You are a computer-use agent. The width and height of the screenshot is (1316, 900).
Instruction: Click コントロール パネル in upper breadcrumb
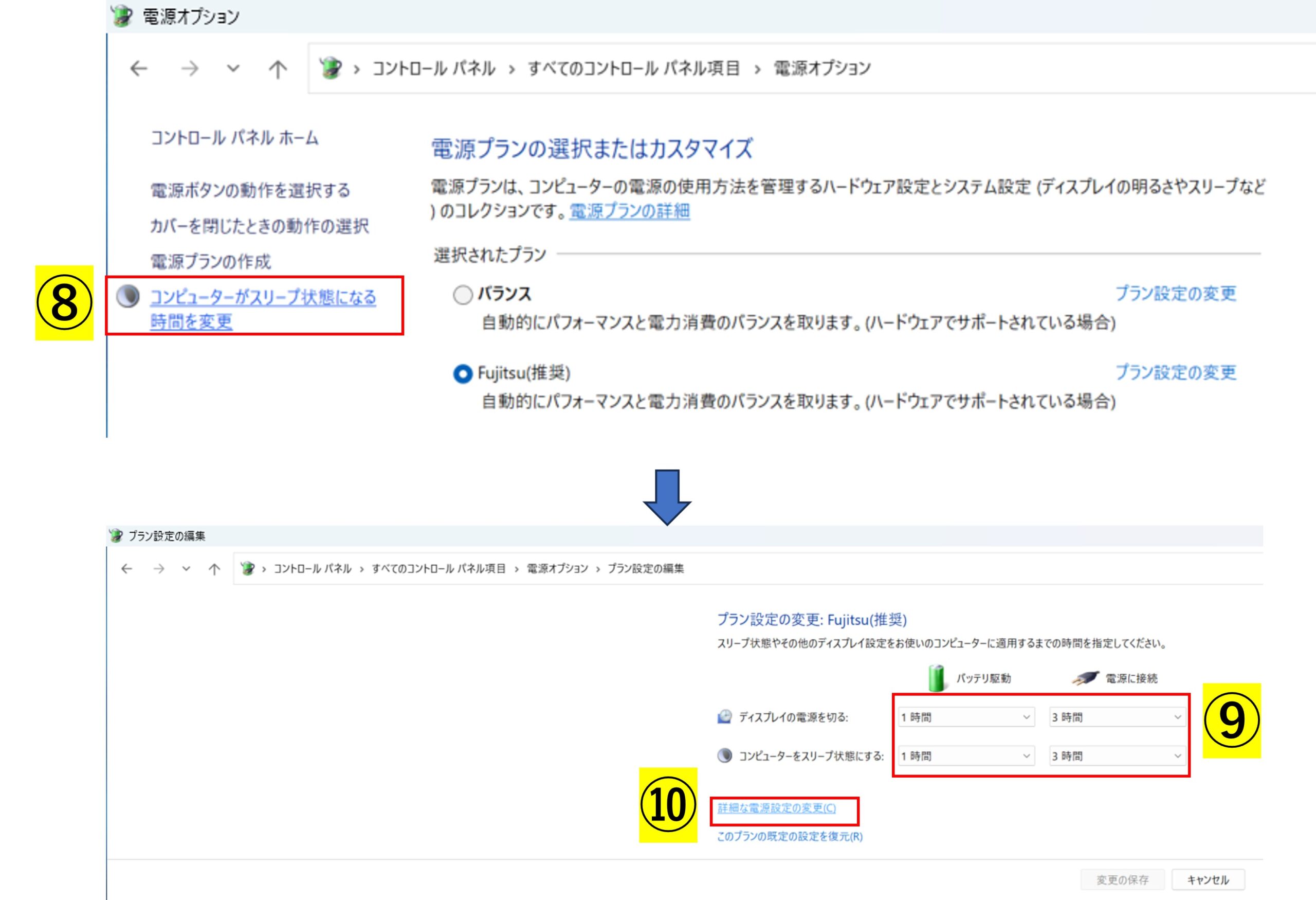434,68
